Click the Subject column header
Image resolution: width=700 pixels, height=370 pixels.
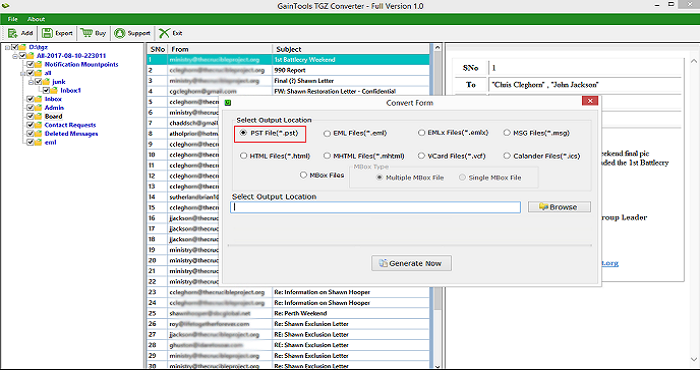tap(351, 49)
